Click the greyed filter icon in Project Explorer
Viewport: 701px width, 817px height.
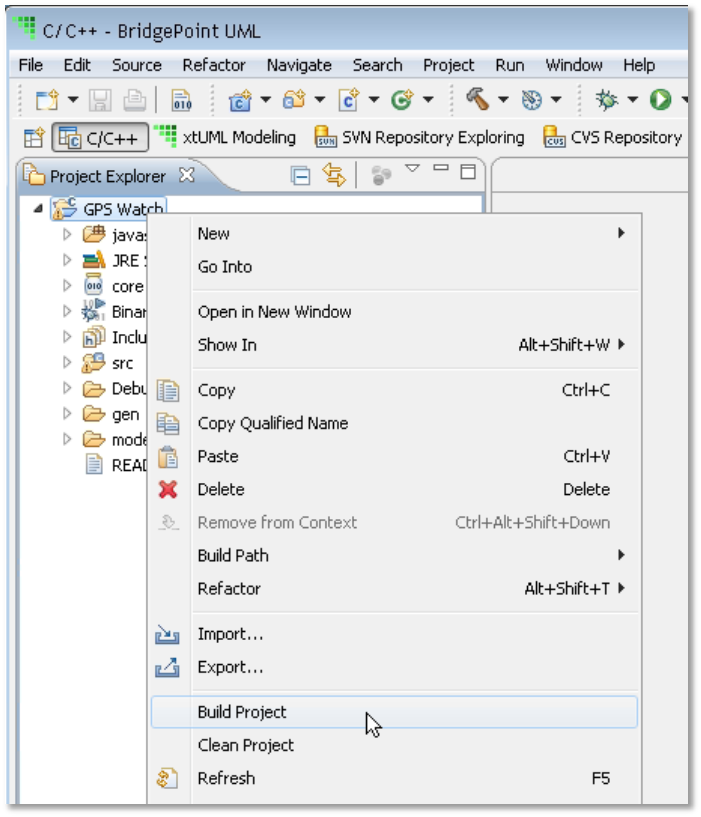381,175
